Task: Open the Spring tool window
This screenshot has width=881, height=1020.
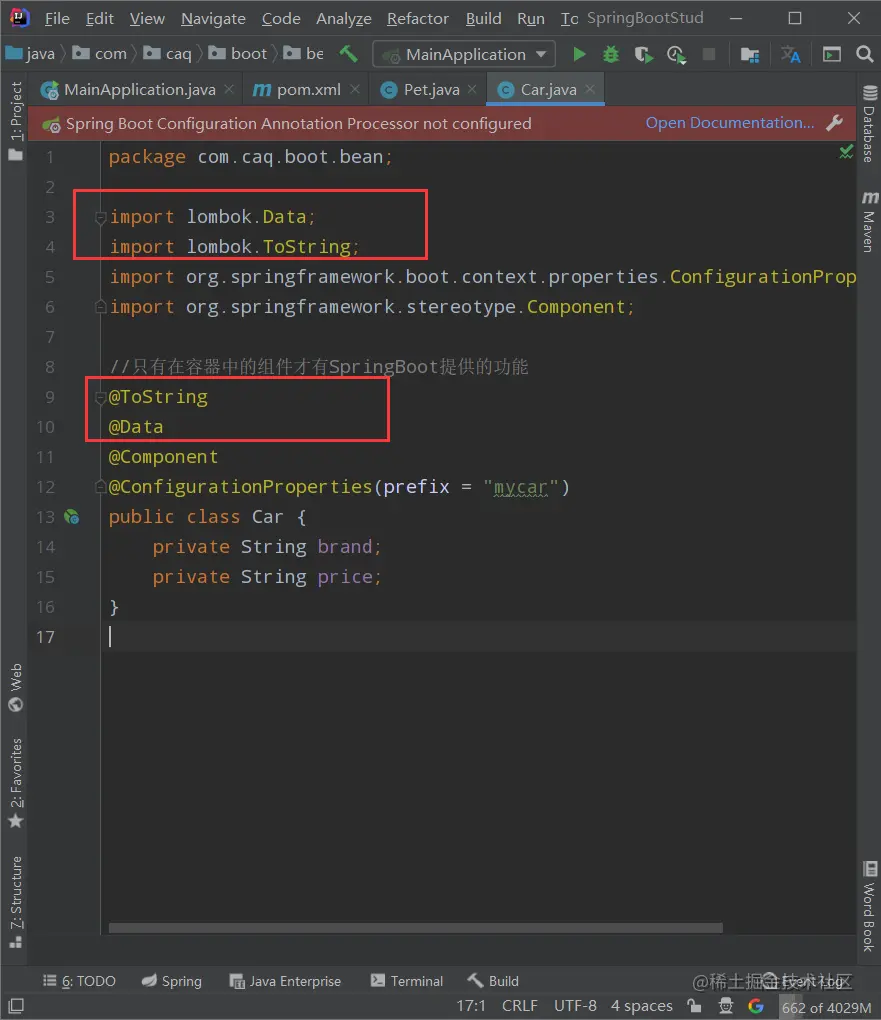Action: [172, 981]
